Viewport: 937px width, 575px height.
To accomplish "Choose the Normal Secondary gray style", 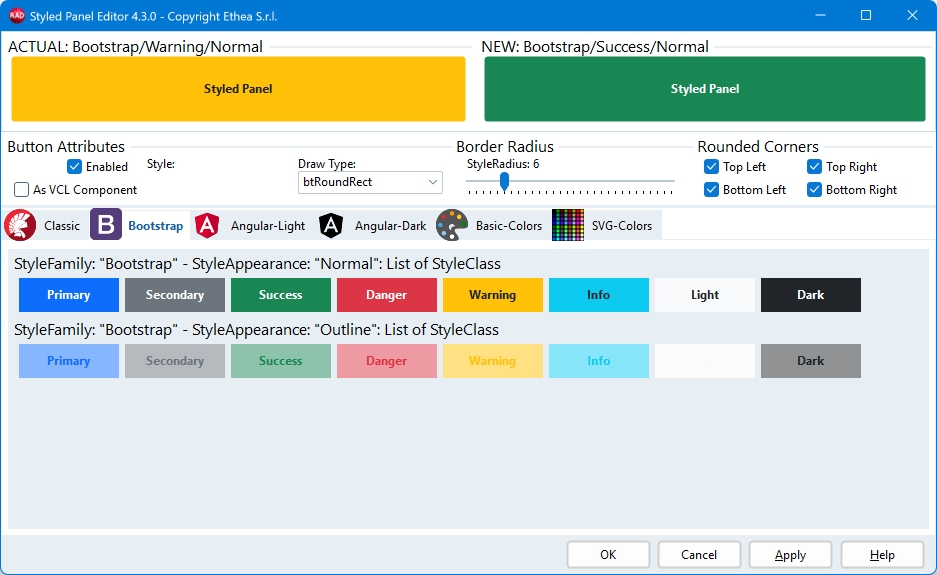I will (x=174, y=295).
